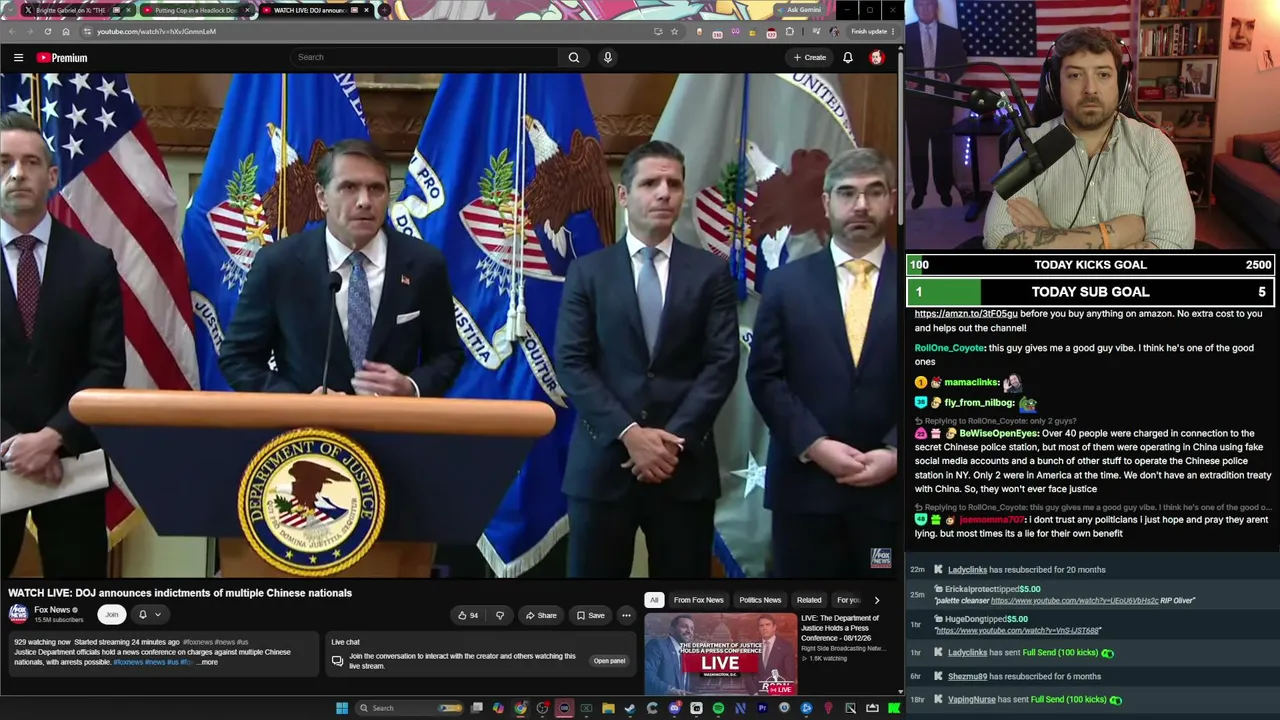Open YouTube notifications bell

[848, 58]
